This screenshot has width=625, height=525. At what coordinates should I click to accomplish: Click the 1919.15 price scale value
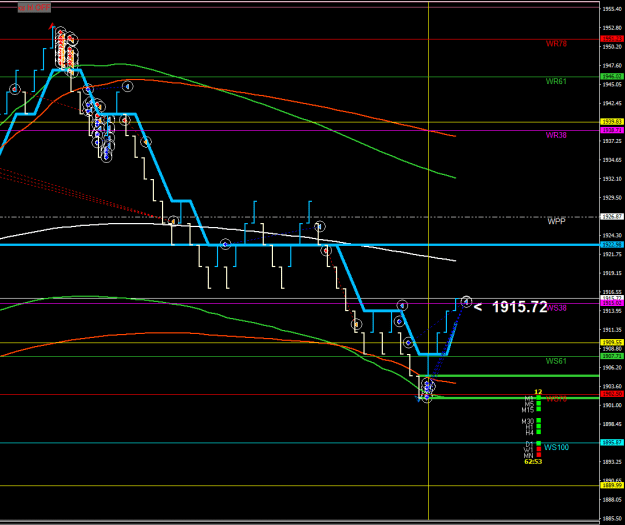(612, 273)
